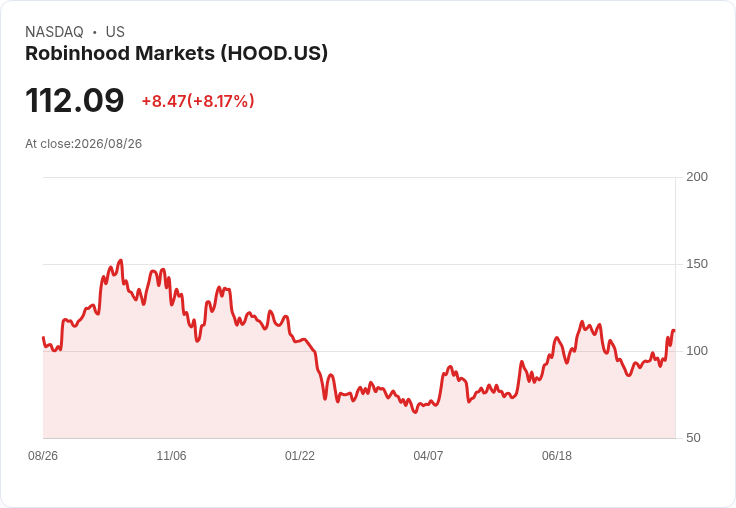Click the first data point of the price line
736x508 pixels.
(43, 338)
